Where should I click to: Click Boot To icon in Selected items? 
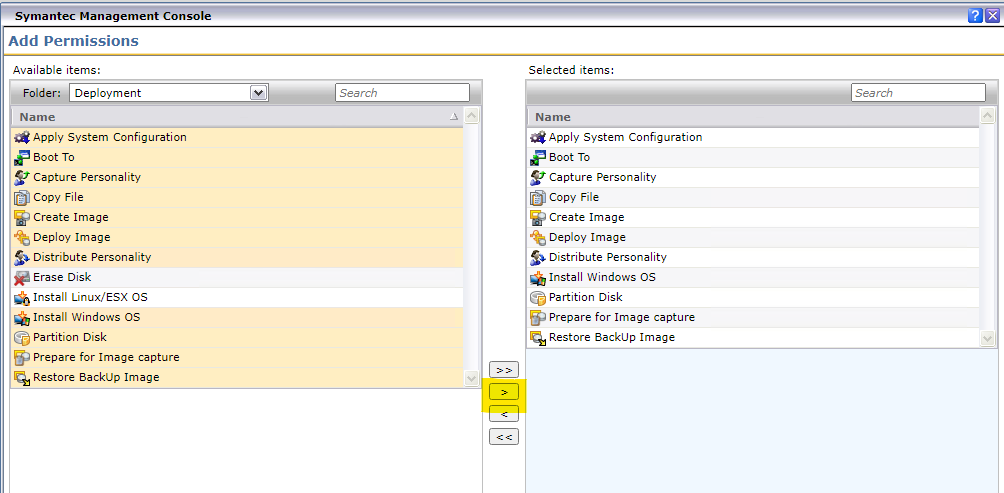point(538,157)
